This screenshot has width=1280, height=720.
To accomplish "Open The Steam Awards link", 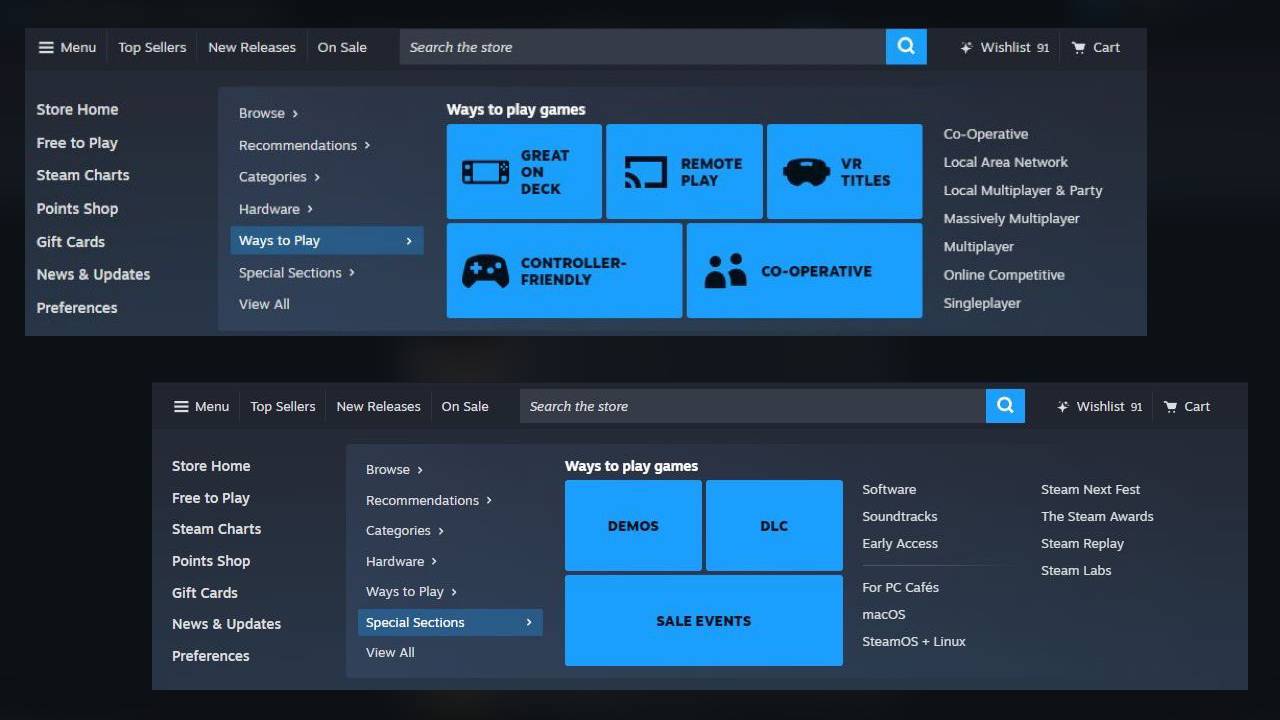I will coord(1097,516).
